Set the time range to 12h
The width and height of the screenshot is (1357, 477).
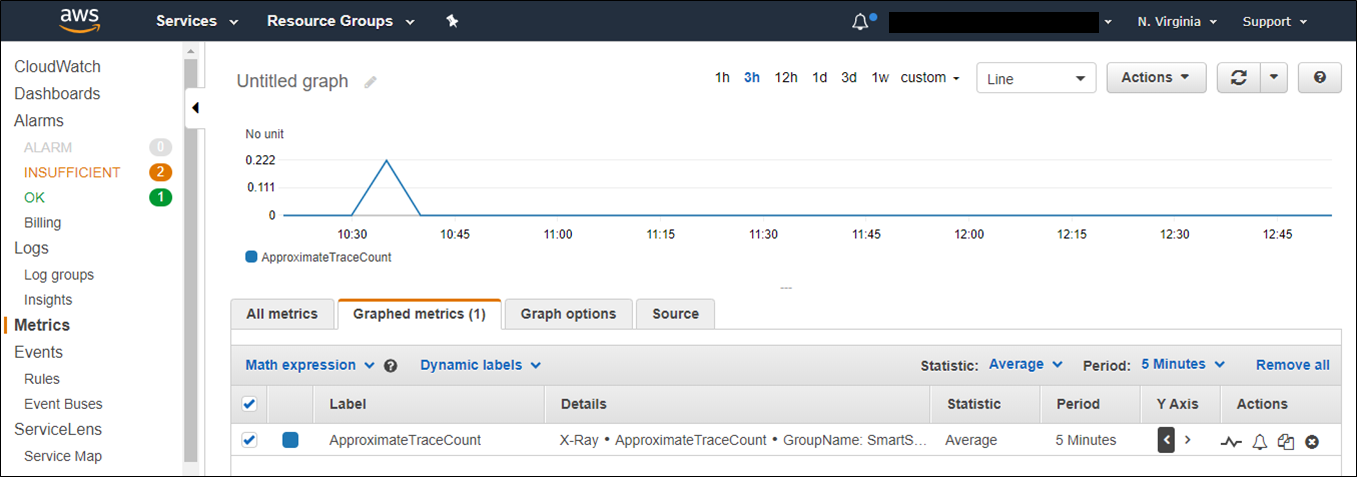click(x=786, y=77)
